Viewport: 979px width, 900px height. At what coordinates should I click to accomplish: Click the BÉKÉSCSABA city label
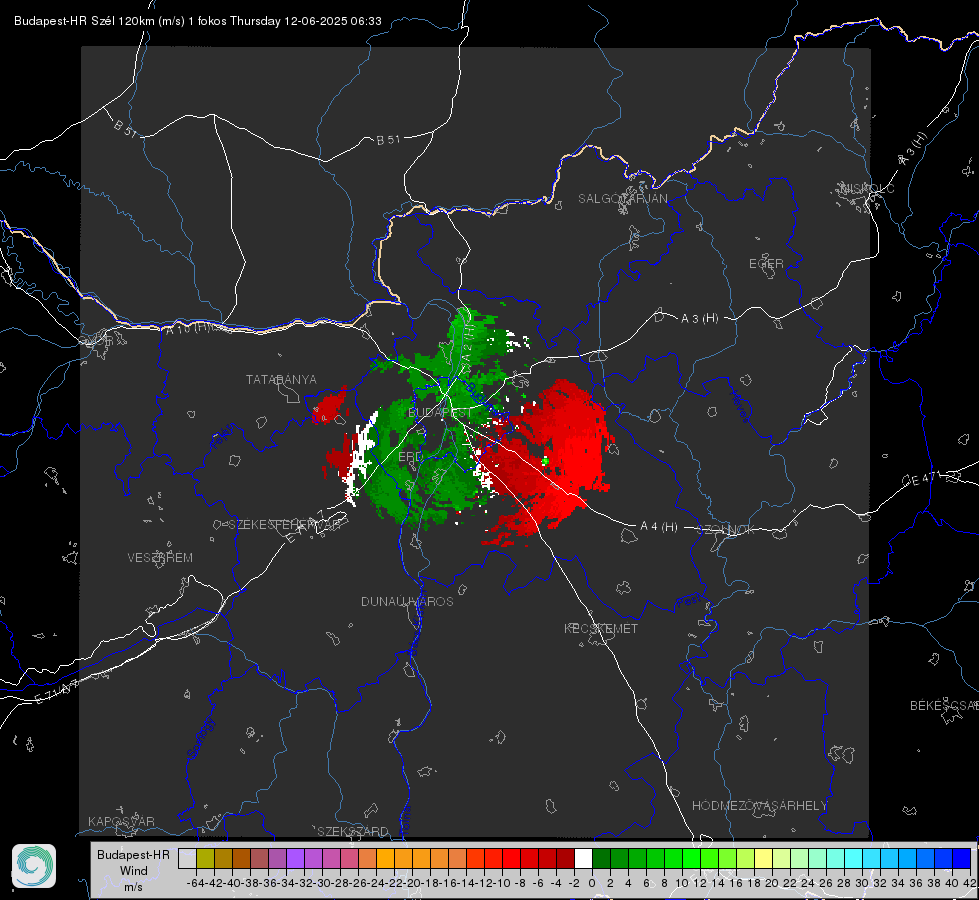click(944, 706)
